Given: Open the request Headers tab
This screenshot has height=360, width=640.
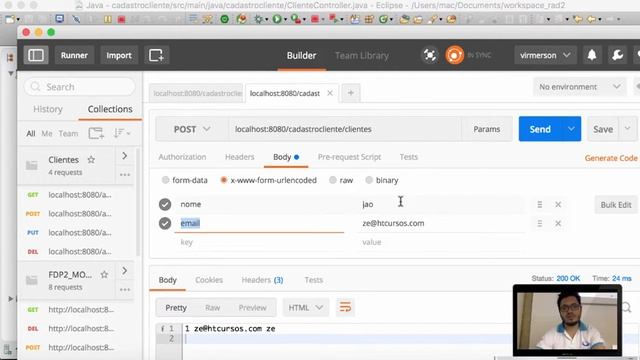Looking at the screenshot, I should coord(239,157).
